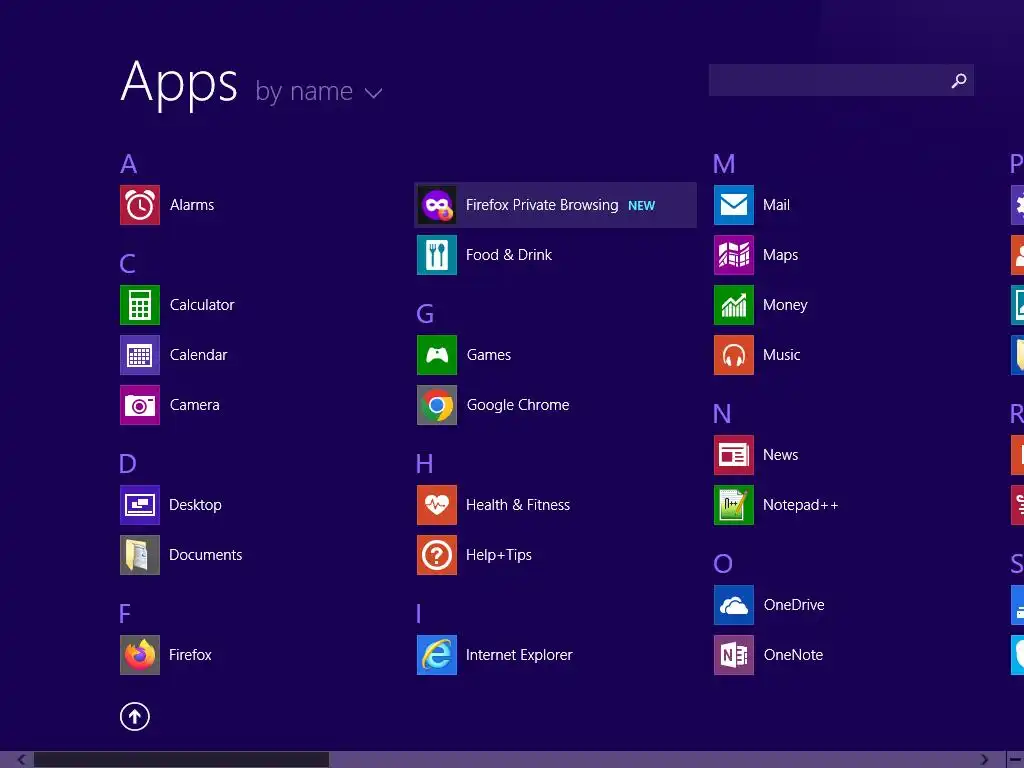Launch the Maps app icon
This screenshot has height=768, width=1024.
point(734,255)
